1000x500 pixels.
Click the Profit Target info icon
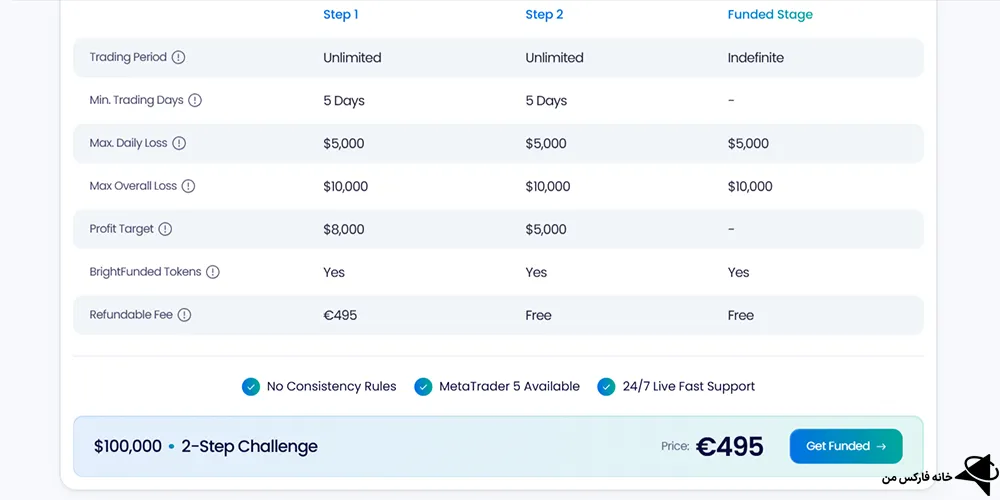165,229
